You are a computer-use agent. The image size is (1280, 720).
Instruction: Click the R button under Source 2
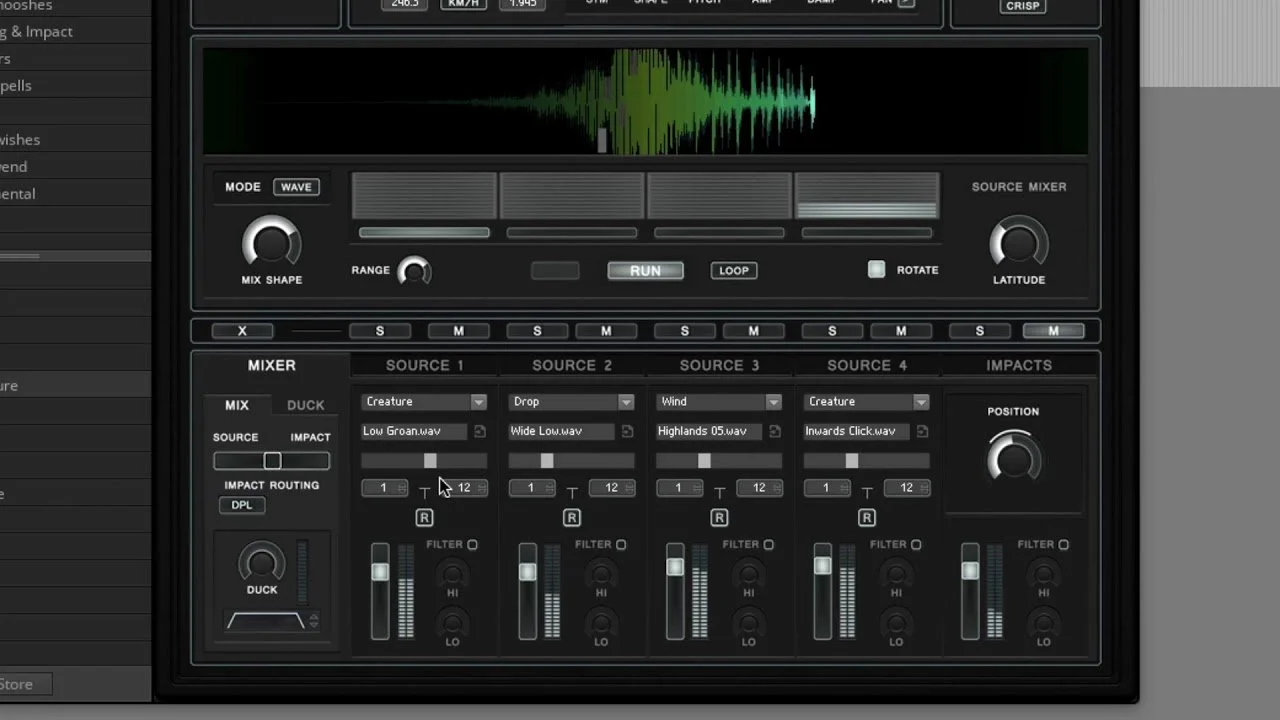572,517
